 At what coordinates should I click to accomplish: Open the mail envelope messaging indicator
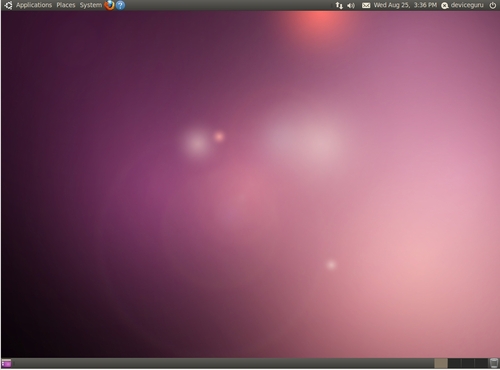tap(366, 5)
